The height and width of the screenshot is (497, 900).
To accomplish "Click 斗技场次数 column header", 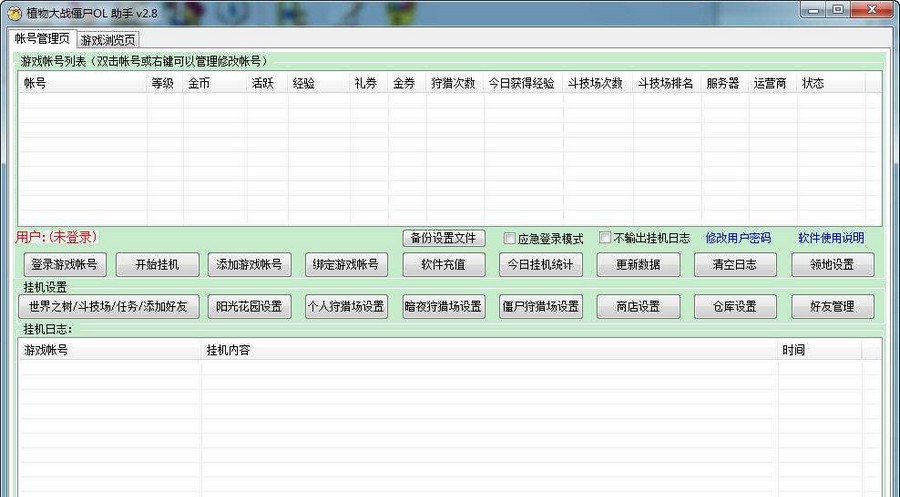I will [598, 83].
